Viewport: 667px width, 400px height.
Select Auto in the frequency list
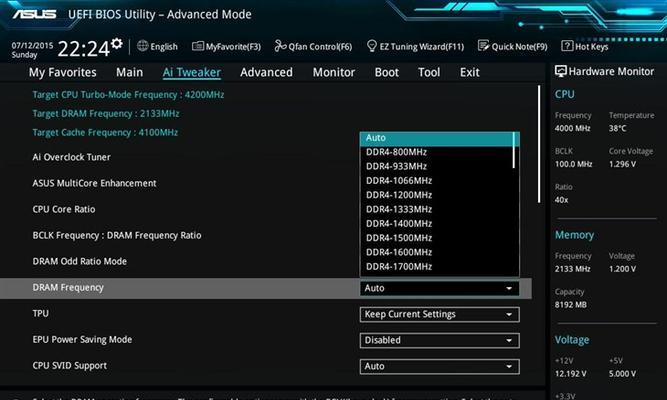click(436, 138)
